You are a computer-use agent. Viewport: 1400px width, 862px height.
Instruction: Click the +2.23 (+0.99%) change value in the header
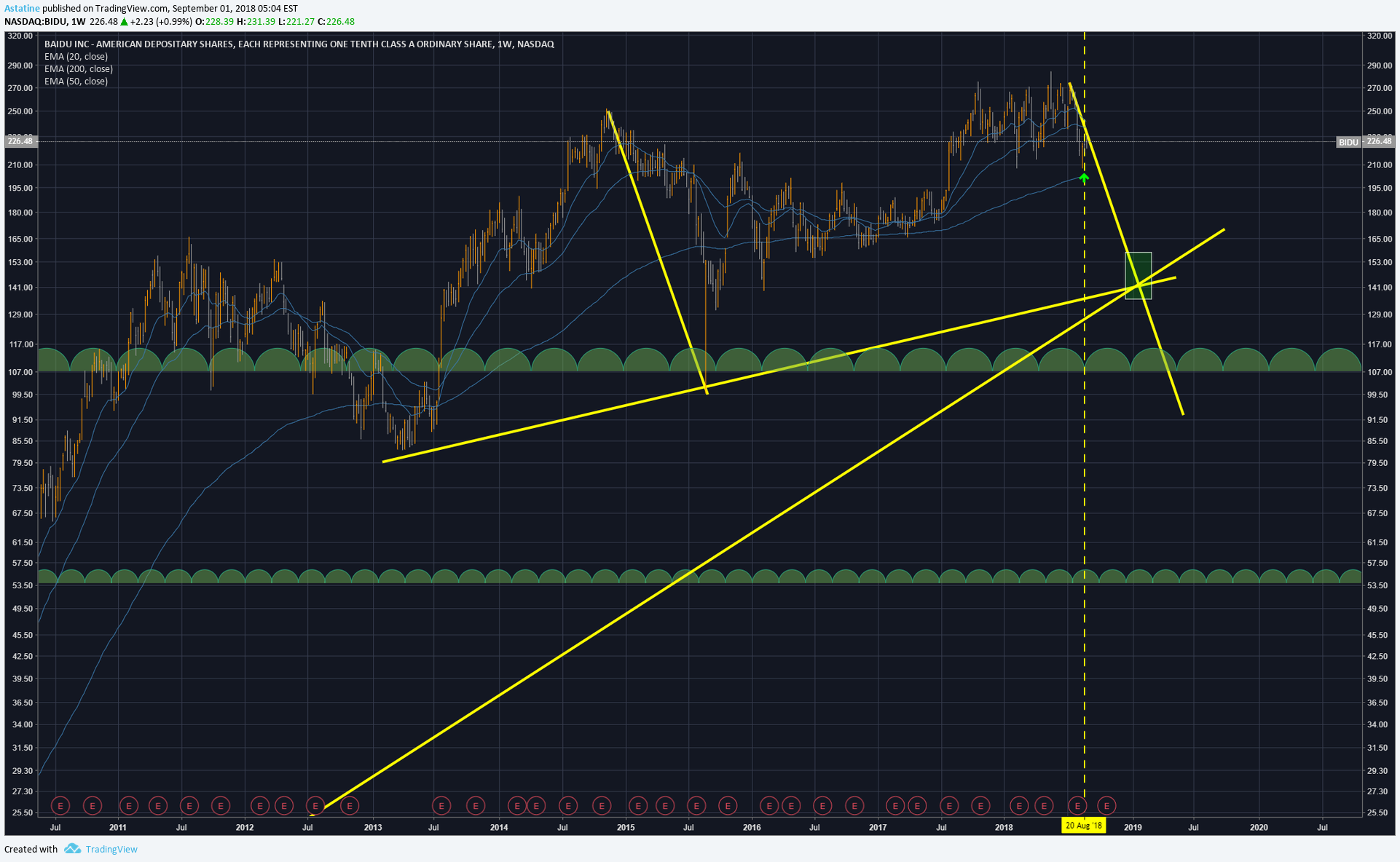point(161,22)
